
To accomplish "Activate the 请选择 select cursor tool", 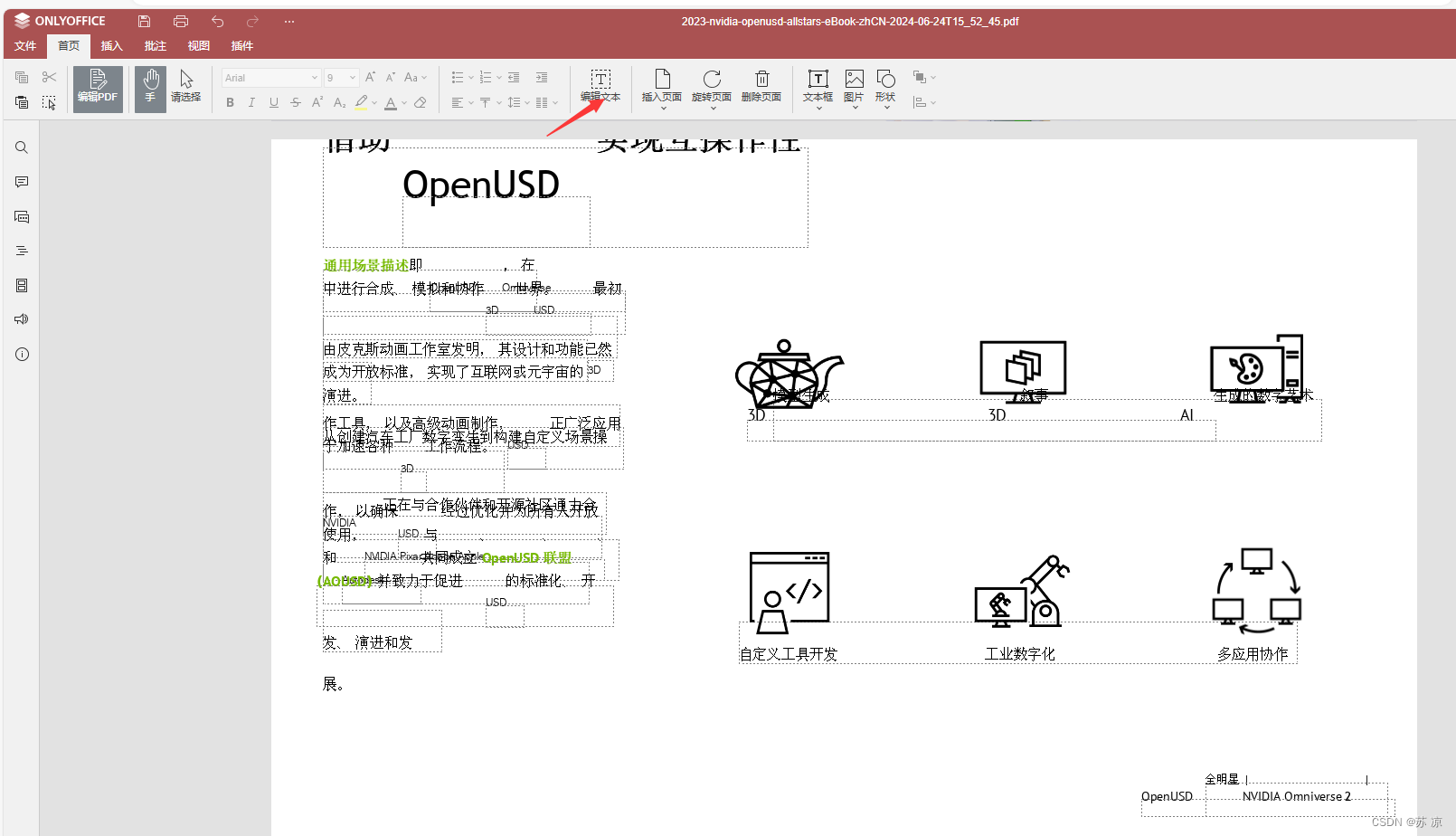I will 186,89.
